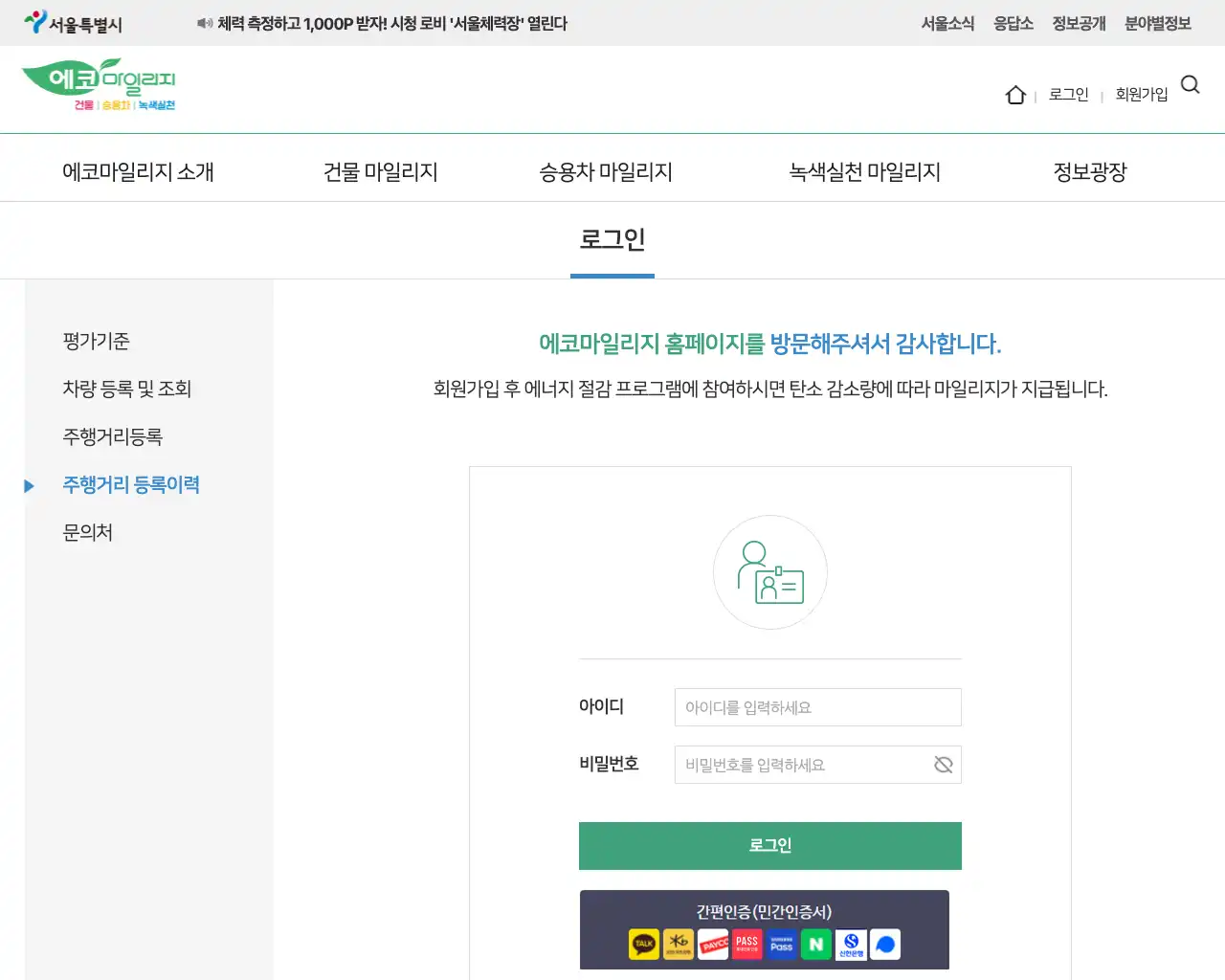Viewport: 1225px width, 980px height.
Task: Open 정보공개 top link
Action: [x=1079, y=23]
